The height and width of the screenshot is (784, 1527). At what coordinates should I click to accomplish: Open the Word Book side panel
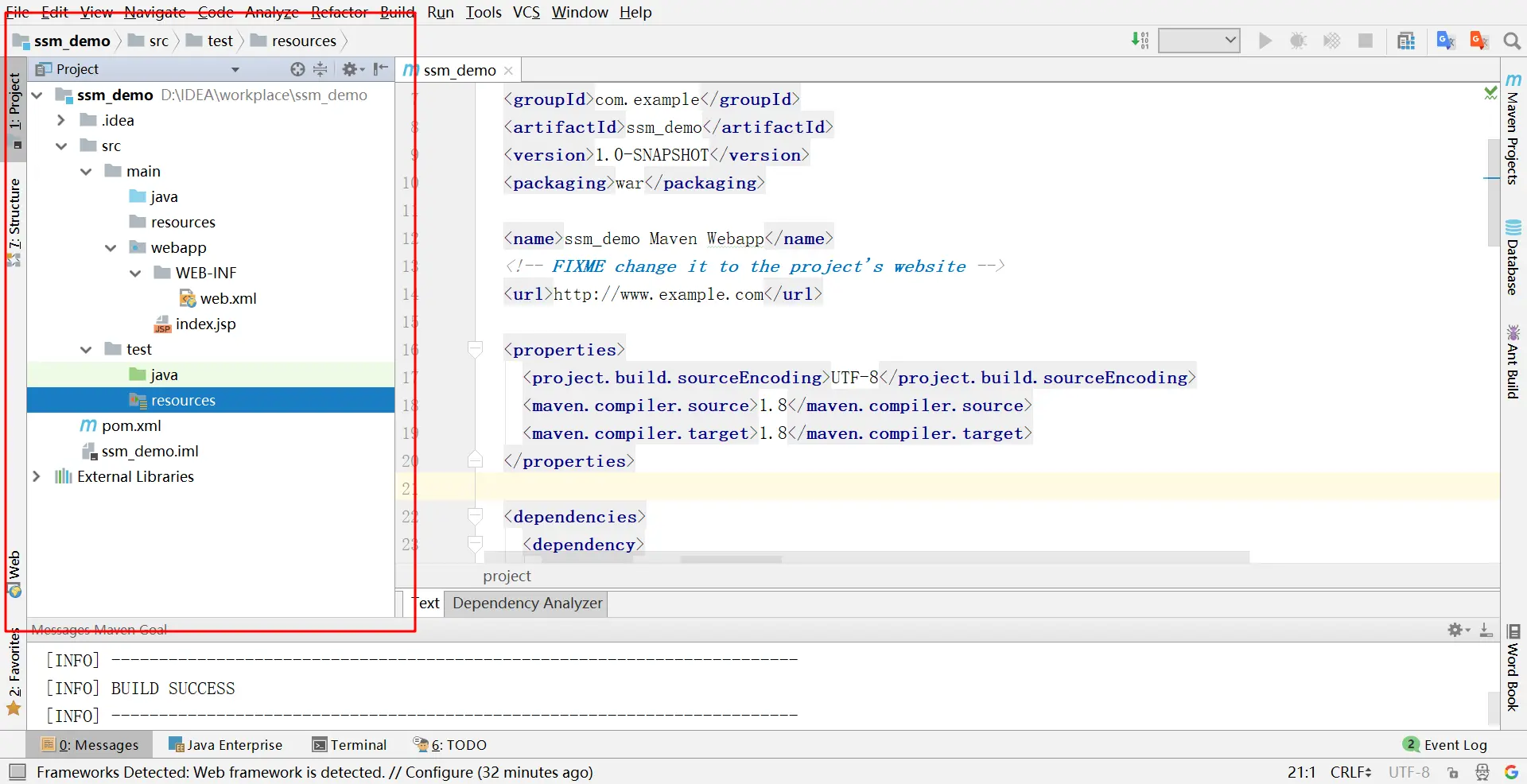coord(1513,668)
